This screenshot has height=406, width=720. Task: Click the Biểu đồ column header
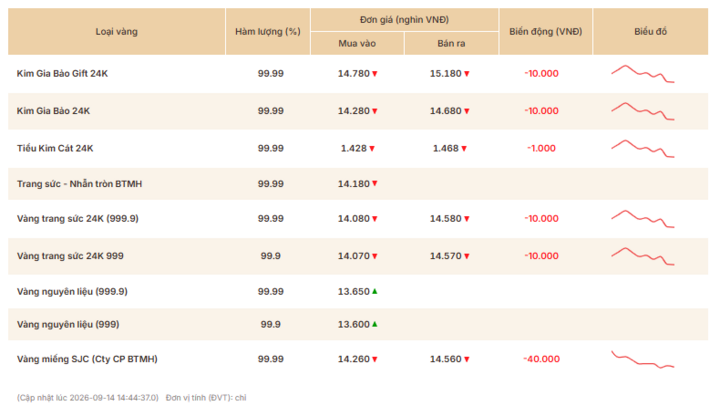pos(650,32)
